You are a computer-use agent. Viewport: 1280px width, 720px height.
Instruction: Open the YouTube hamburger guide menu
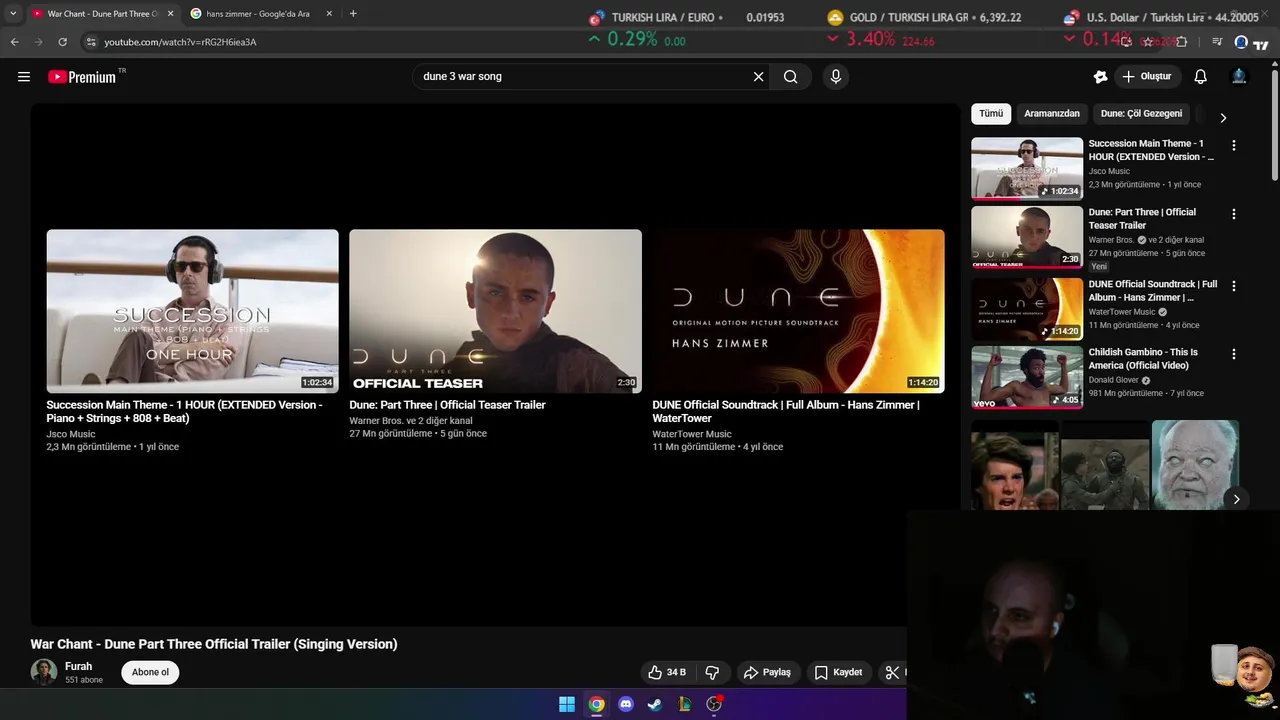pyautogui.click(x=24, y=77)
